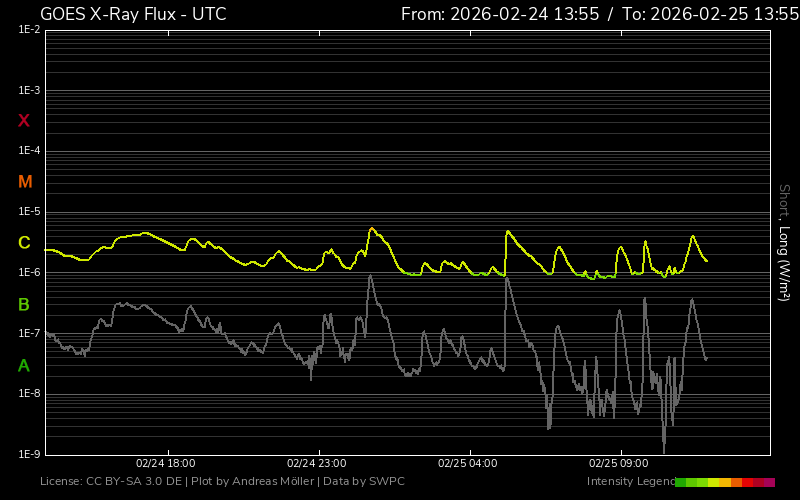Click the green B flare class label
The height and width of the screenshot is (500, 800).
(24, 304)
